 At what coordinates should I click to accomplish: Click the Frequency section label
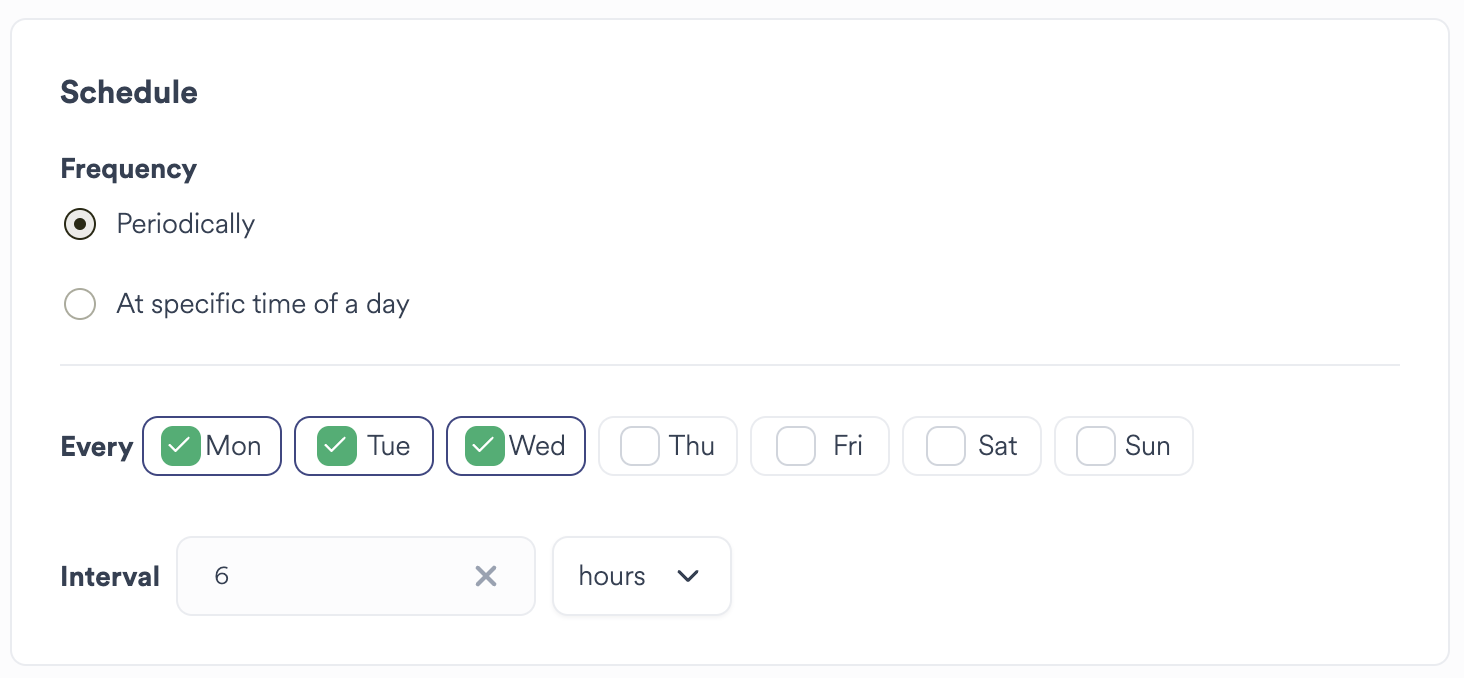128,168
